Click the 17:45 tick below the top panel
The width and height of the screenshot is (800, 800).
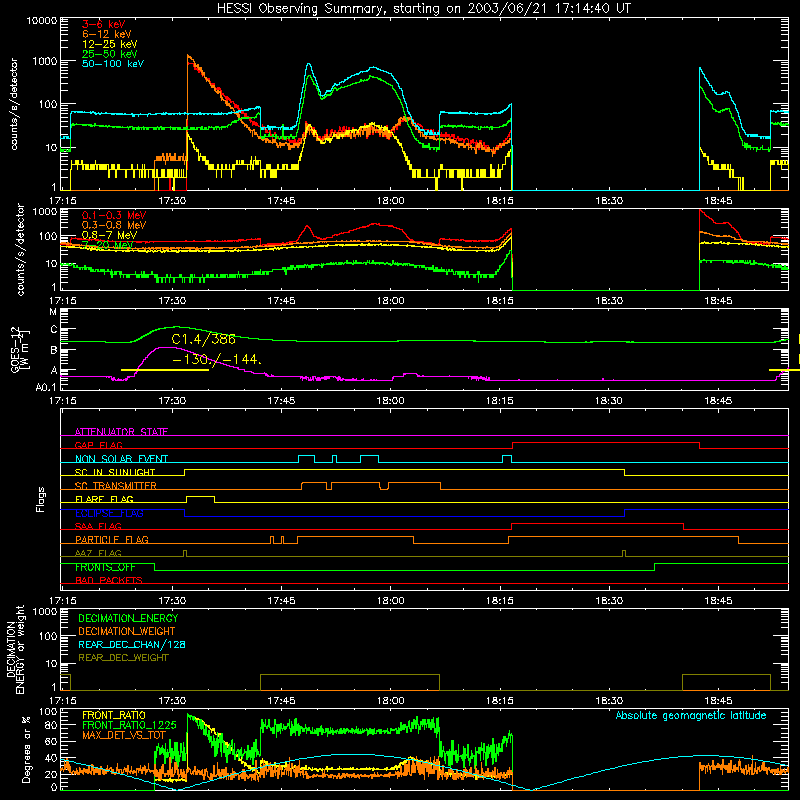[282, 201]
